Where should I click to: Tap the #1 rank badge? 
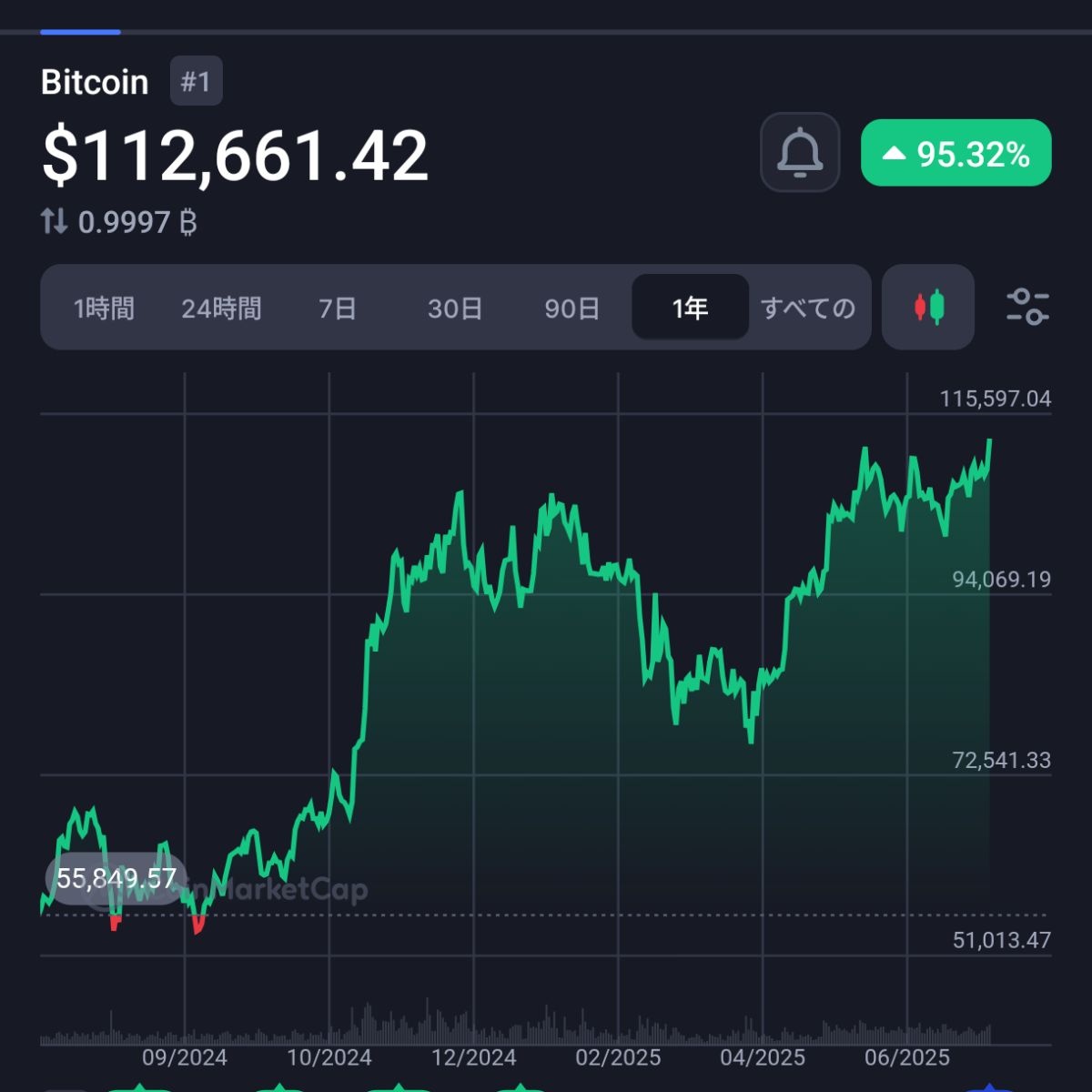(x=196, y=82)
